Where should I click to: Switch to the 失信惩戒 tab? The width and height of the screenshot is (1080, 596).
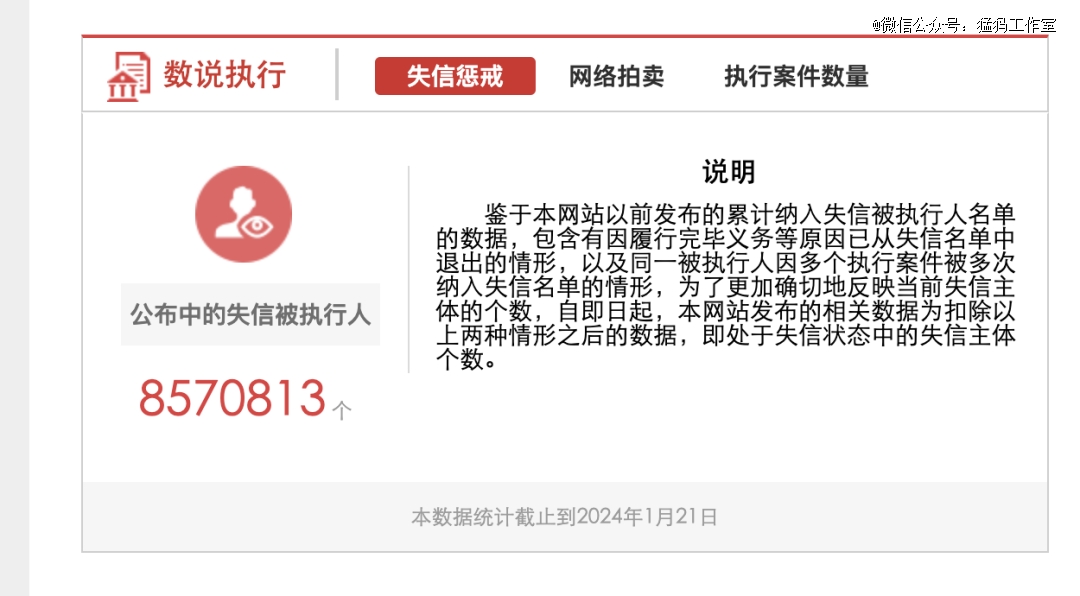pyautogui.click(x=455, y=76)
